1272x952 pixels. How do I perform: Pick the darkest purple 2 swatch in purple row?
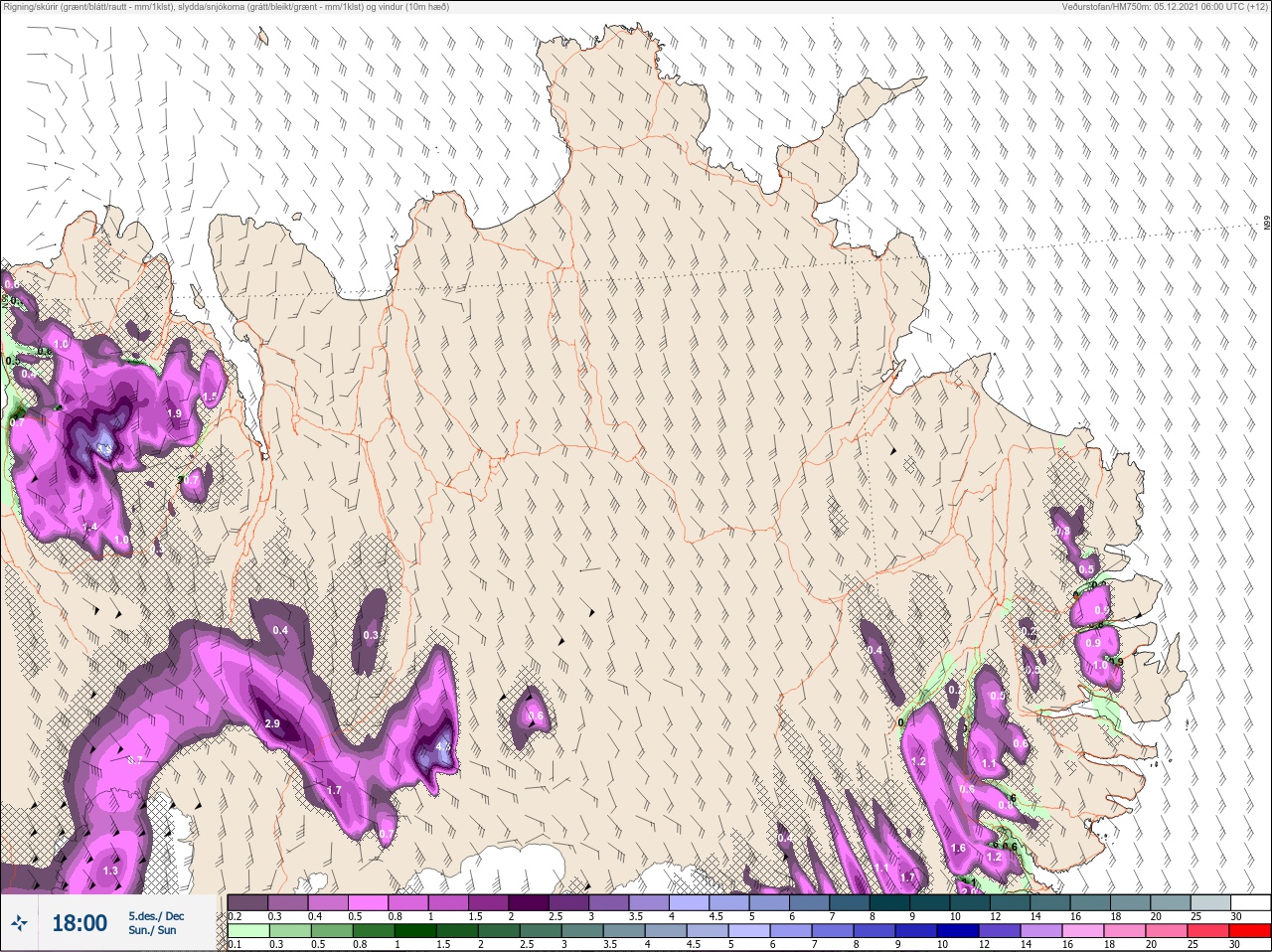tap(528, 902)
